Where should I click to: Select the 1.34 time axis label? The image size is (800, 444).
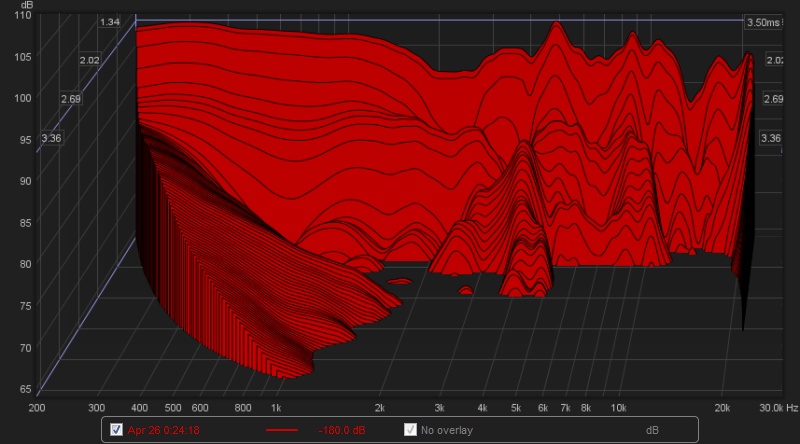[110, 22]
